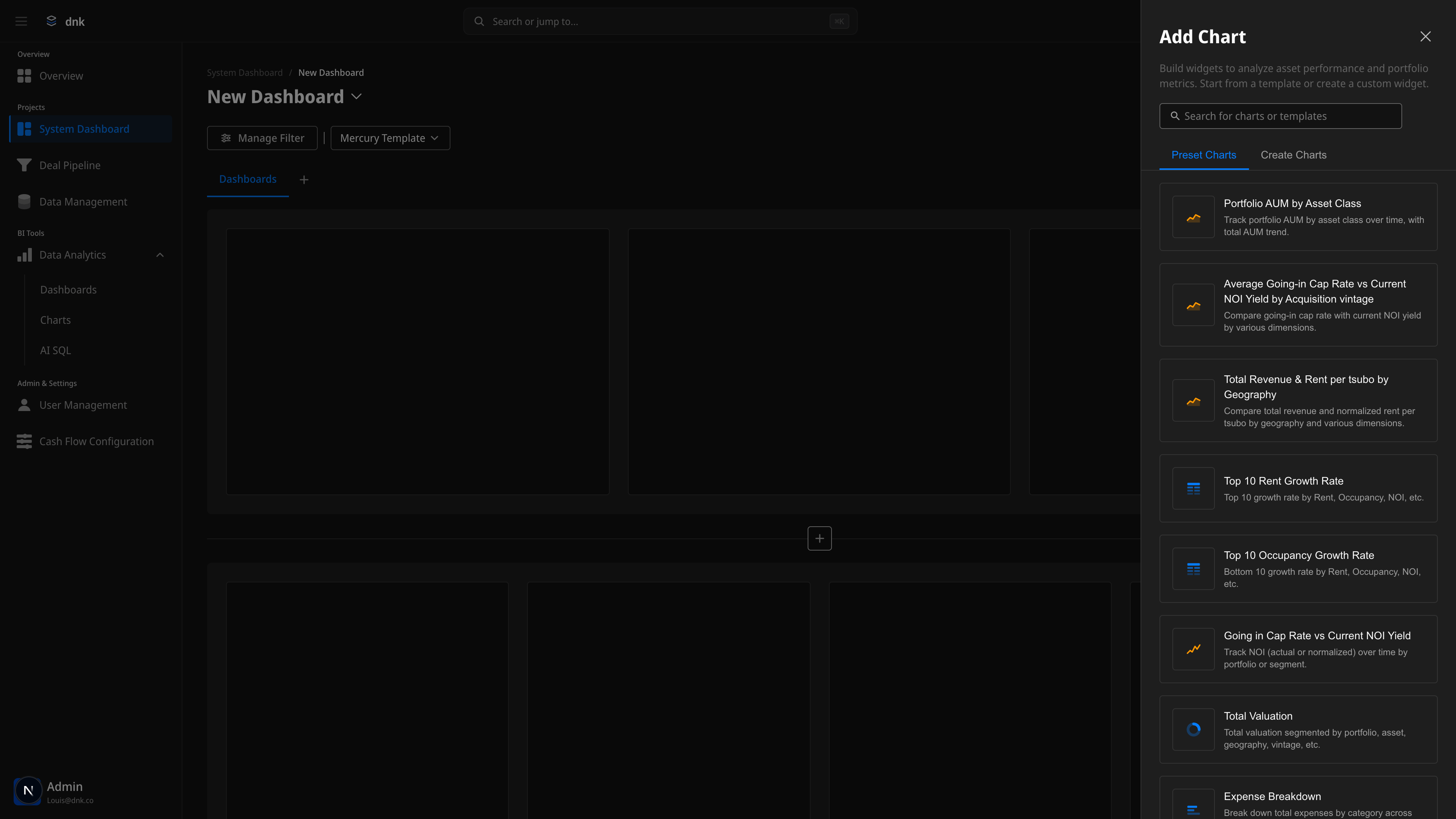
Task: Click the Manage Filter button
Action: [262, 138]
